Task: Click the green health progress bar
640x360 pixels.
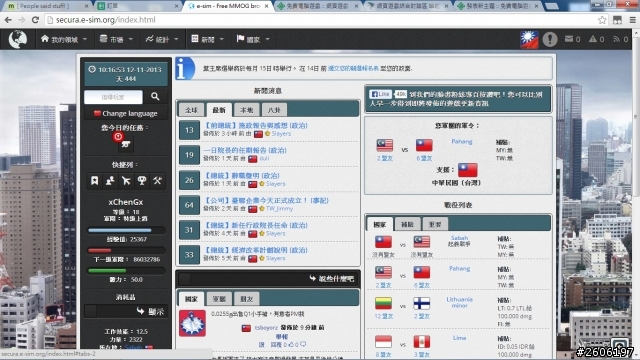Action: pyautogui.click(x=126, y=270)
